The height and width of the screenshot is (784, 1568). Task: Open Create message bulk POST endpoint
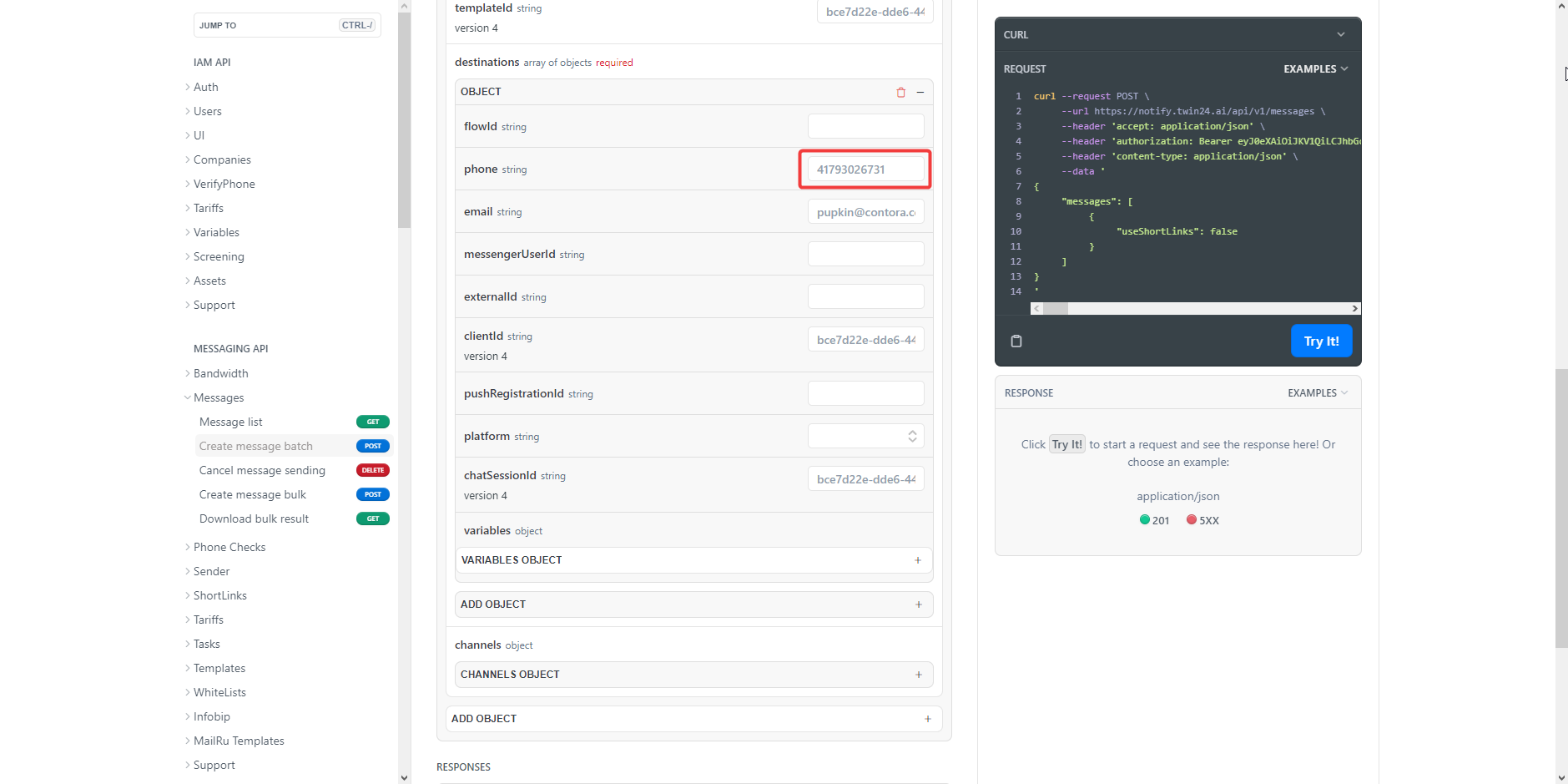point(293,494)
